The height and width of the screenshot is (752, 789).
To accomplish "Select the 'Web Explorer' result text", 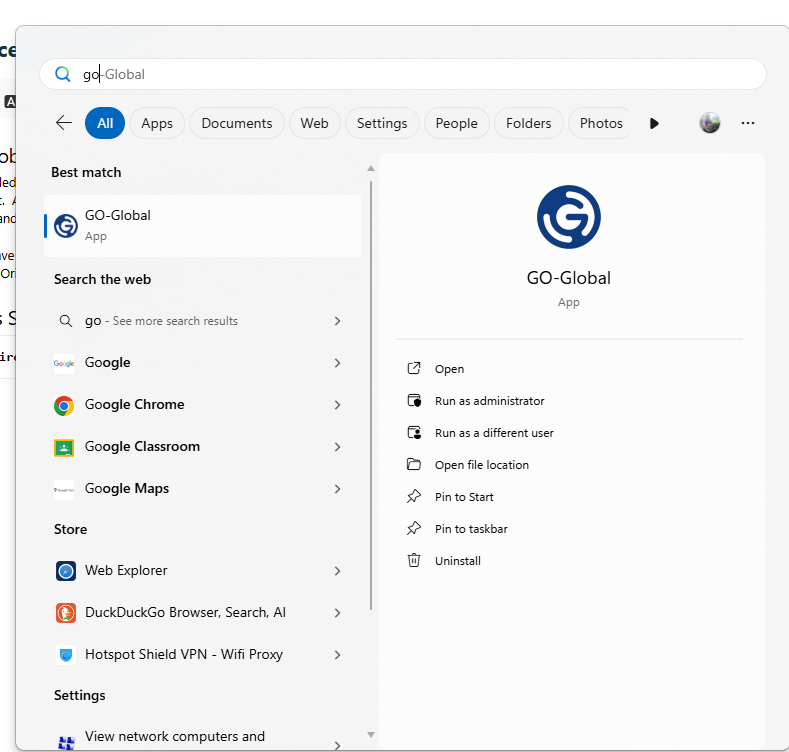I will click(126, 570).
